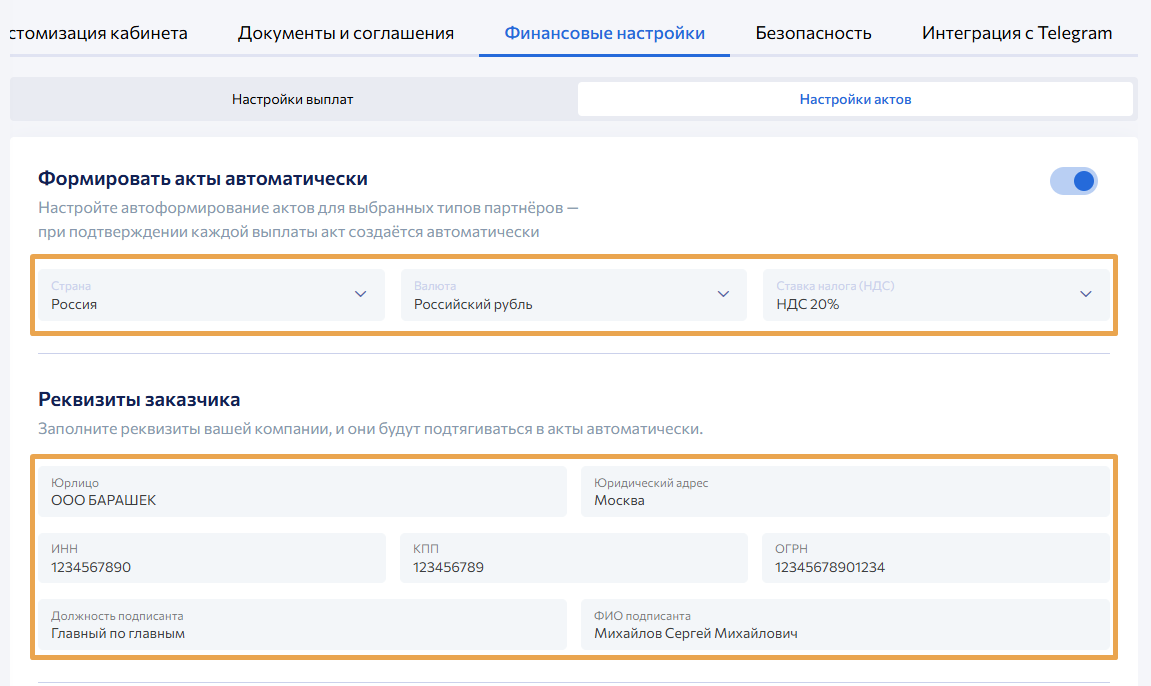Click the ОГРН input field
Viewport: 1151px width, 686px height.
935,558
